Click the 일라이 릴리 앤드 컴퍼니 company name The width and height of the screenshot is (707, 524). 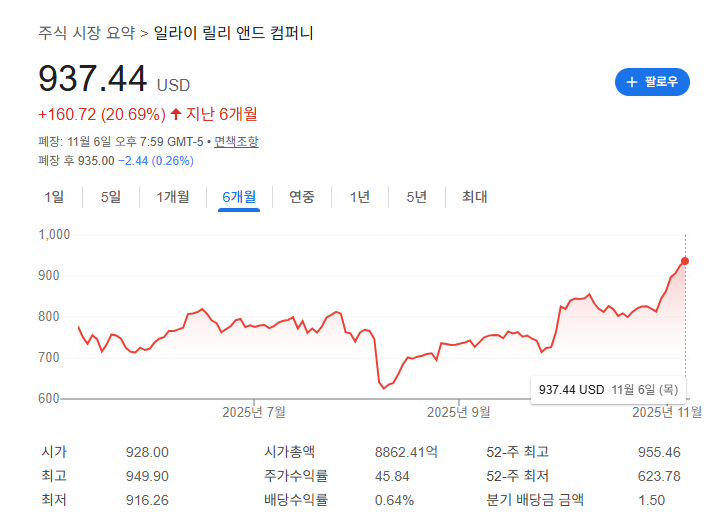[x=234, y=33]
